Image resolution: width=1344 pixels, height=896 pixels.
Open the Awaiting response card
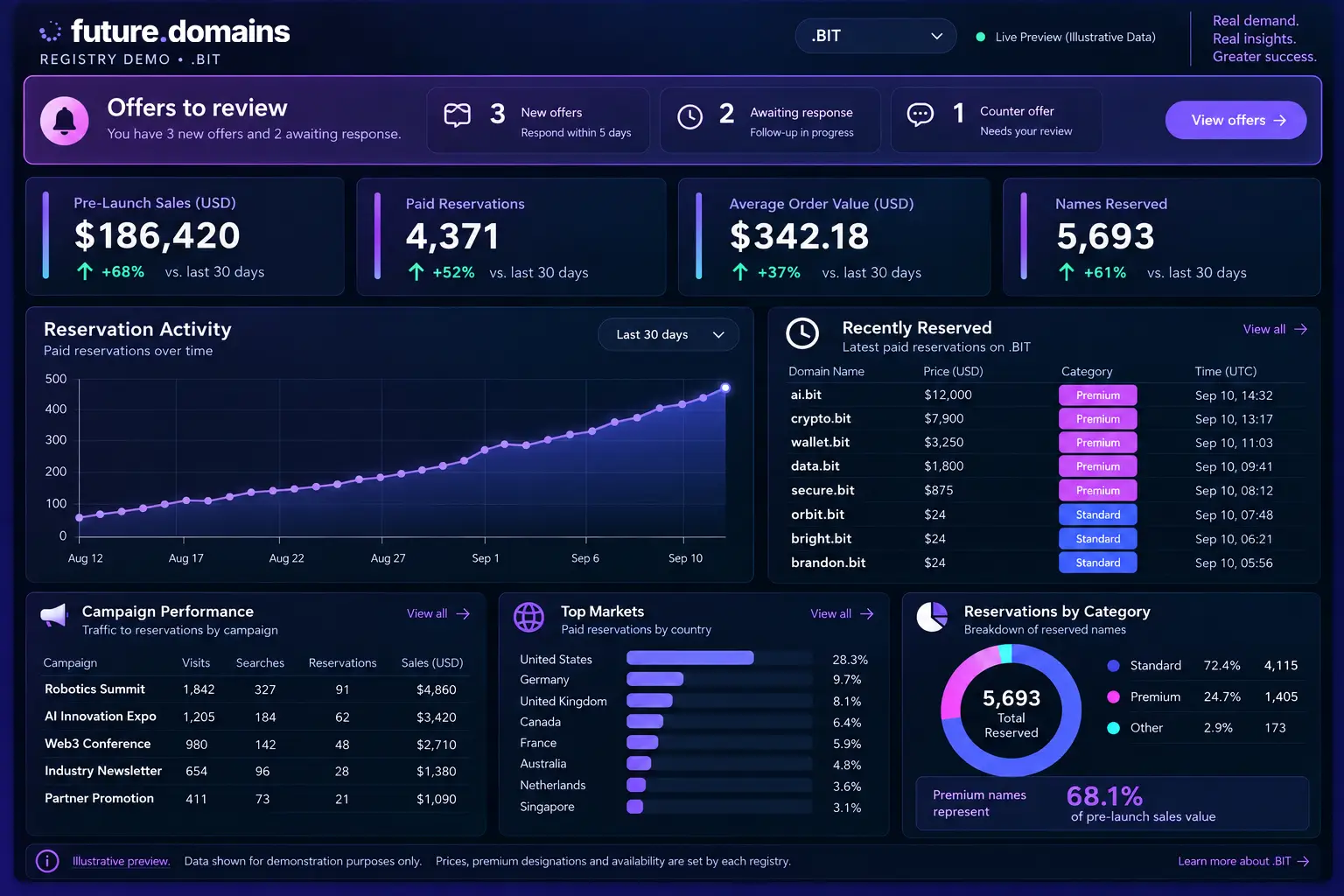tap(770, 120)
